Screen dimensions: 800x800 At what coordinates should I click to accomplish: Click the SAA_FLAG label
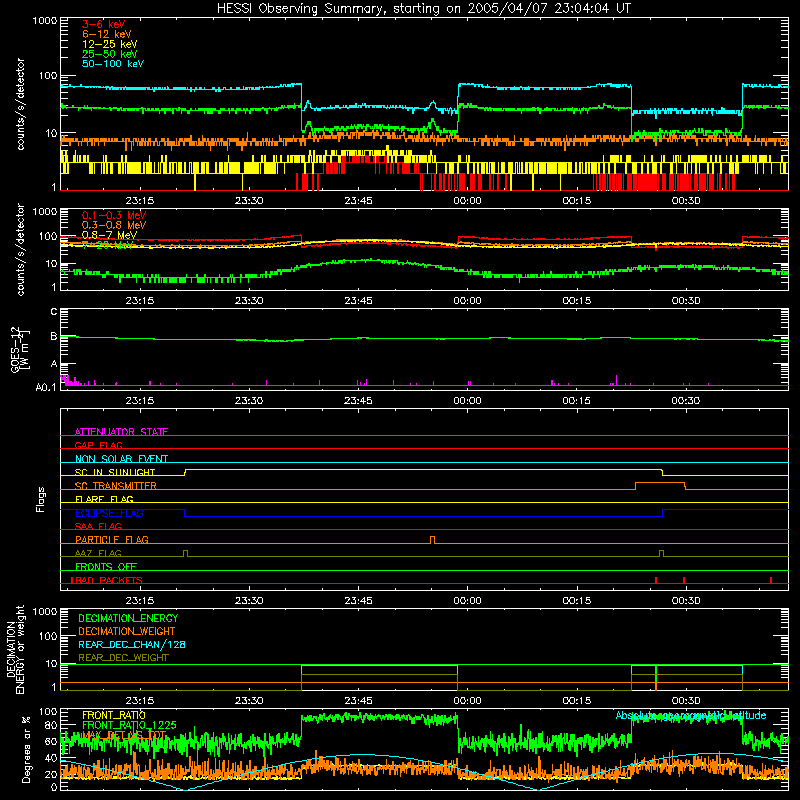[98, 526]
